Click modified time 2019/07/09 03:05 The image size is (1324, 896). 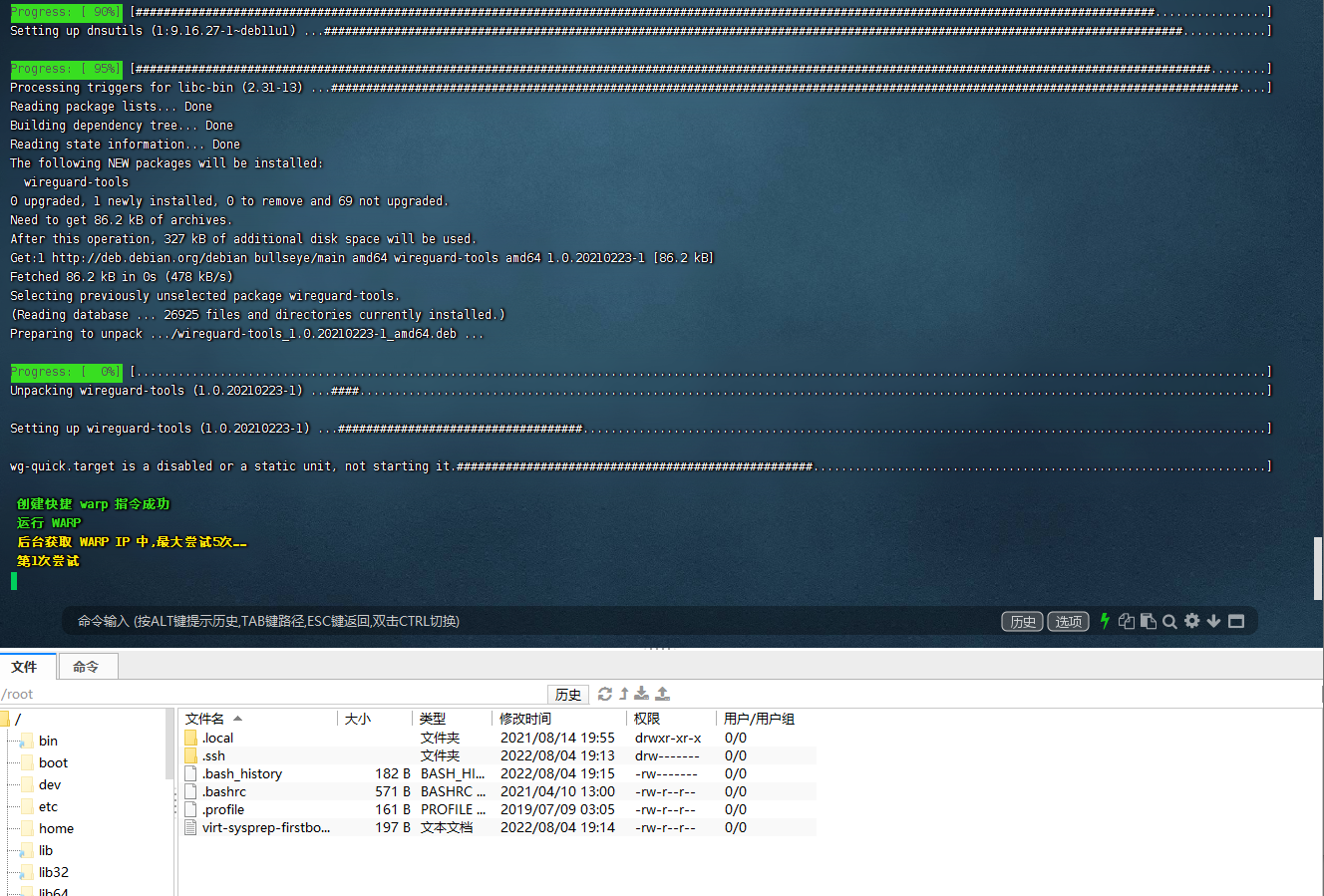(x=557, y=809)
